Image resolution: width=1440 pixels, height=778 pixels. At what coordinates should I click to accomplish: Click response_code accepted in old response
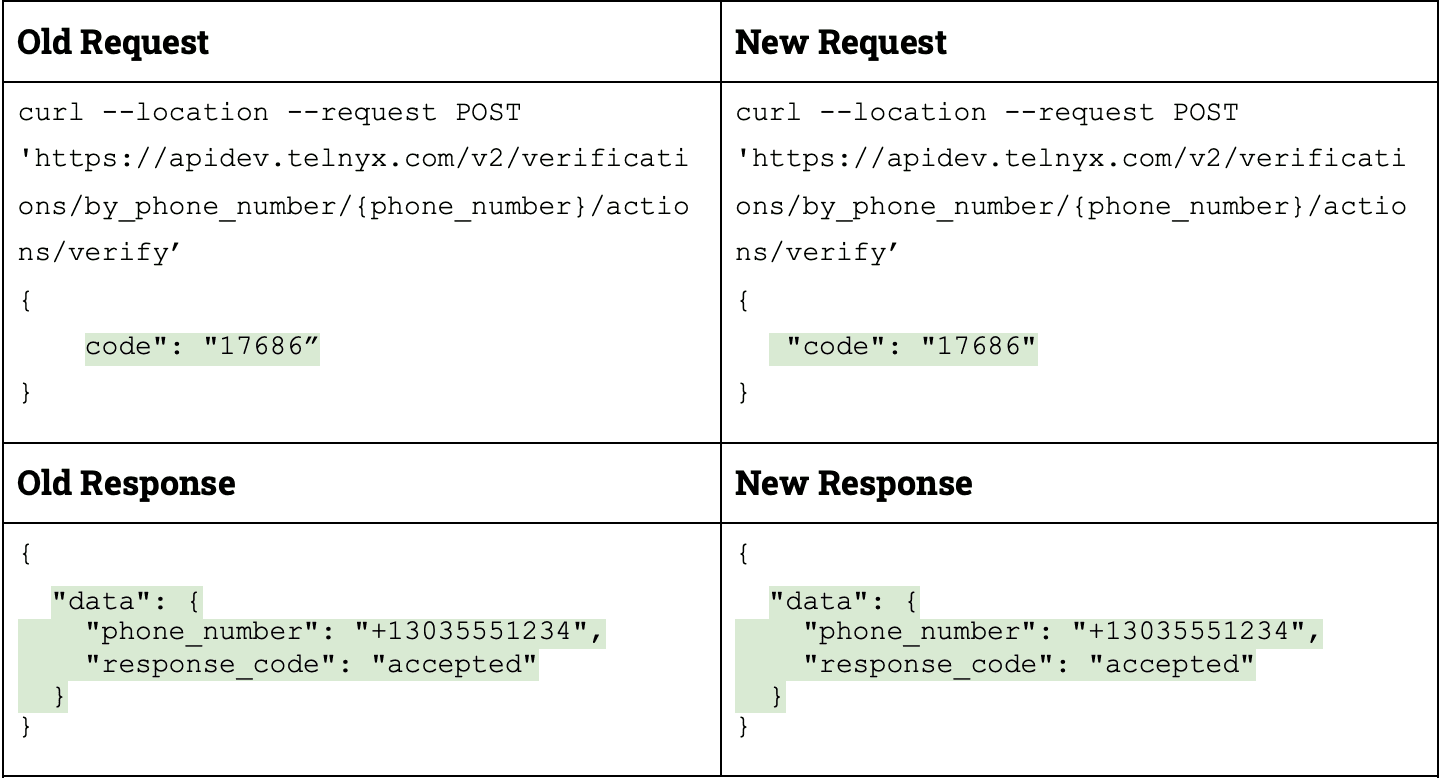pos(312,664)
